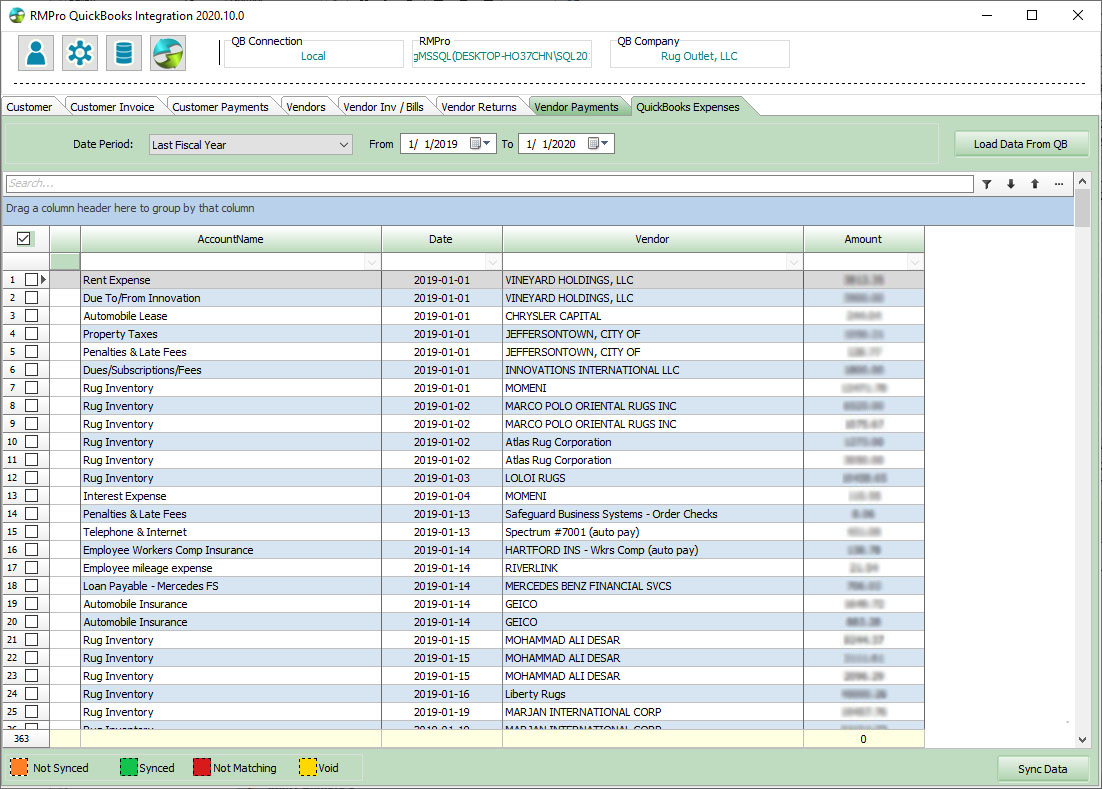Screen dimensions: 1103x789
Task: Check the Rent Expense row checkbox
Action: click(32, 279)
